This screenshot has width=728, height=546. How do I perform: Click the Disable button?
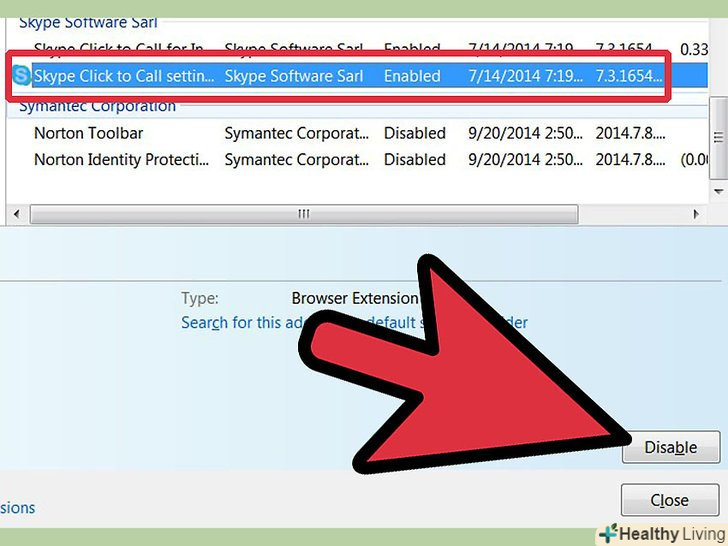click(671, 447)
